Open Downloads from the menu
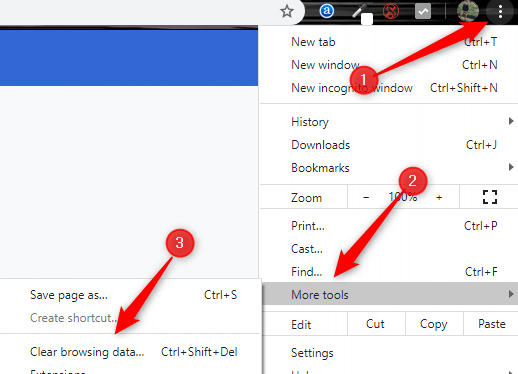The height and width of the screenshot is (374, 518). 389,145
